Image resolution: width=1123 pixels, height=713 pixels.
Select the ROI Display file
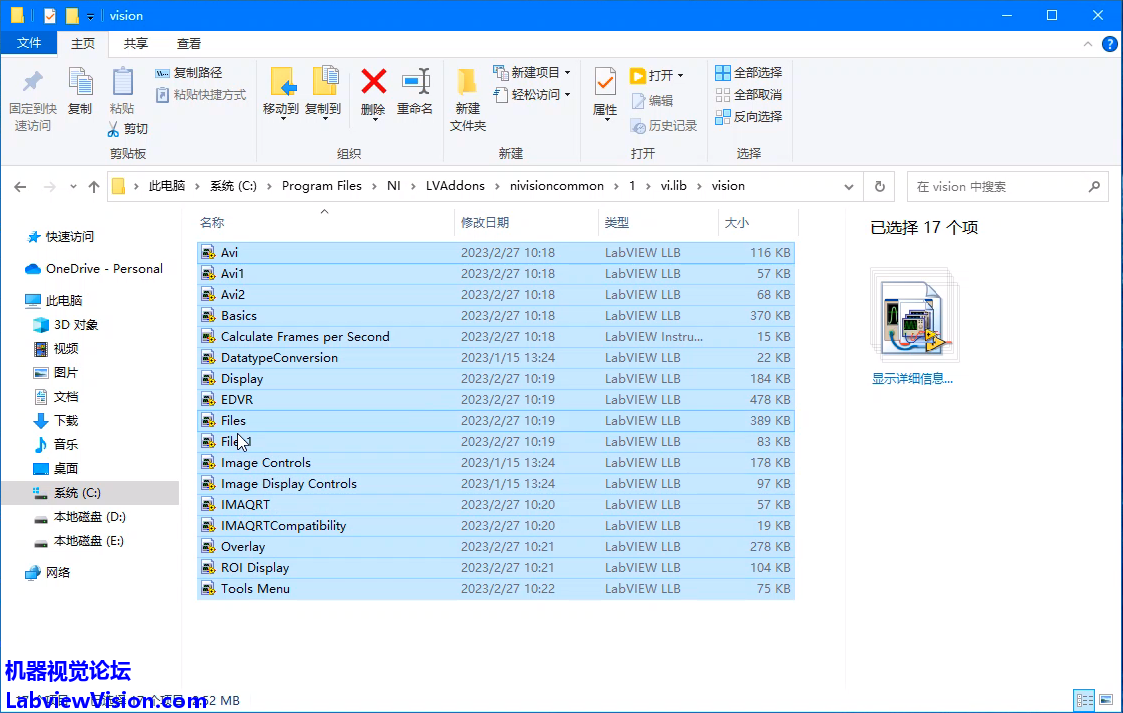(496, 568)
